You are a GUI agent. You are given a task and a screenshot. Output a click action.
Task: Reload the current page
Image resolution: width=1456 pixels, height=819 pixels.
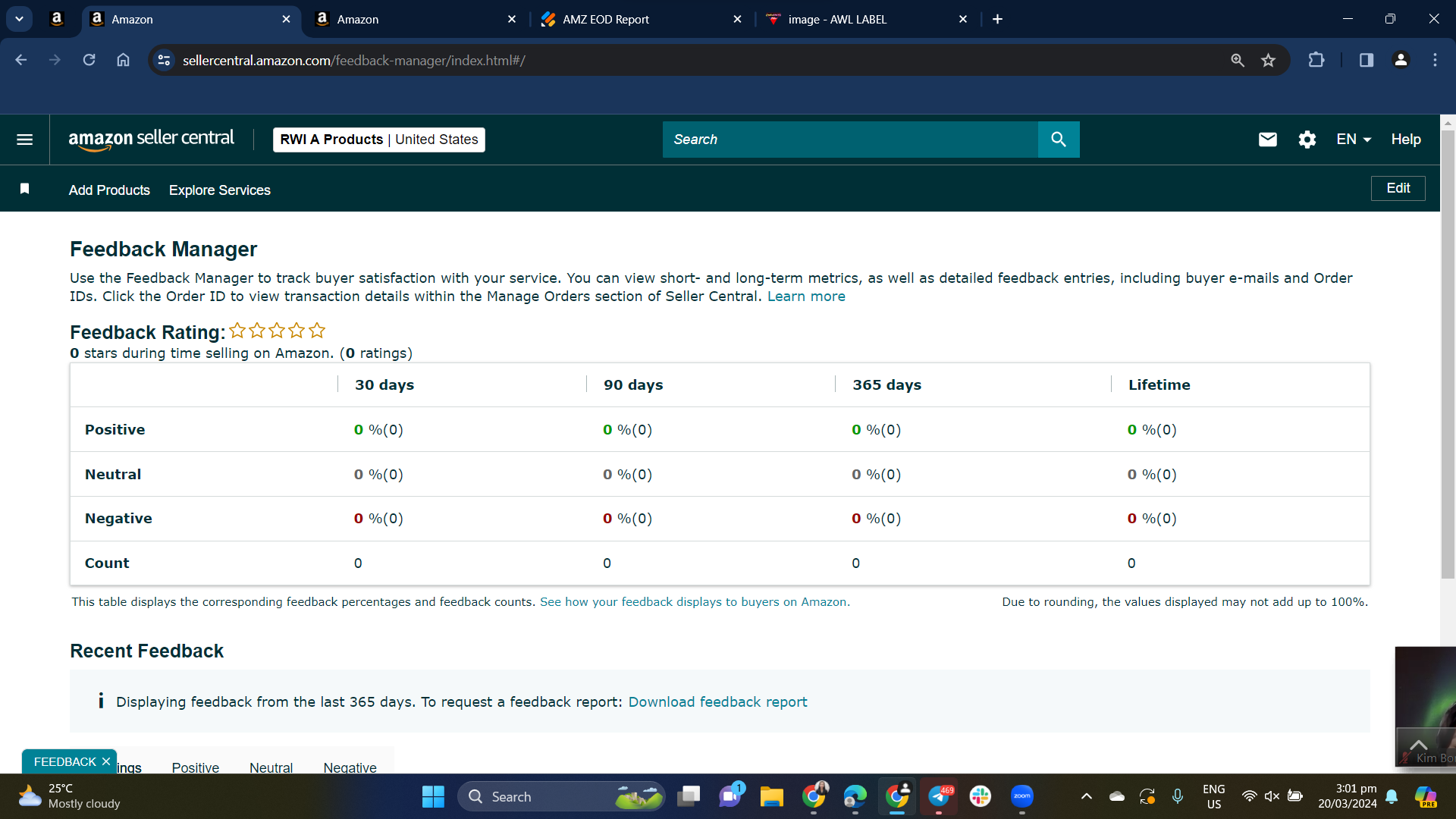[89, 60]
